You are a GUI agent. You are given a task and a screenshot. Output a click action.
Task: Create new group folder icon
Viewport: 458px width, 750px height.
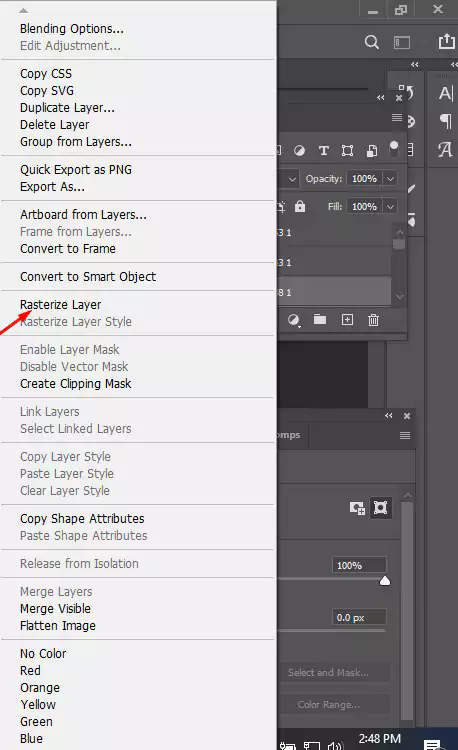point(320,319)
